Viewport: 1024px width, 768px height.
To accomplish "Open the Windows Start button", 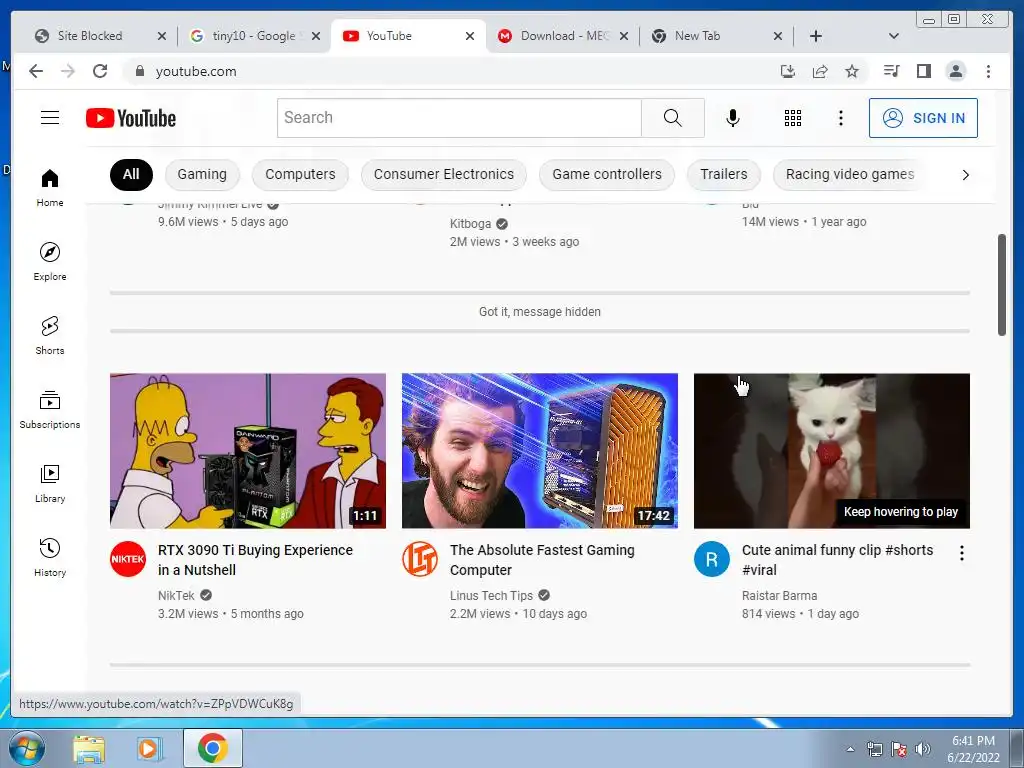I will point(26,748).
